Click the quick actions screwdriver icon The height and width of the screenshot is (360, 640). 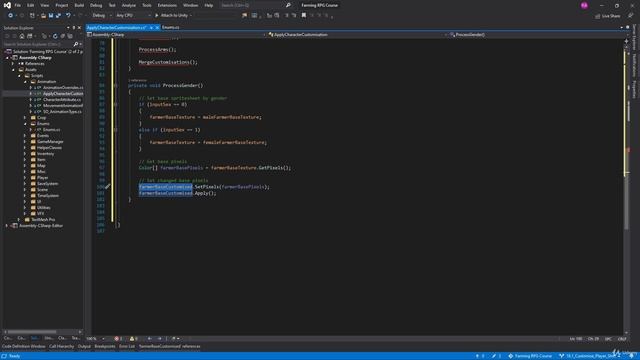pyautogui.click(x=107, y=187)
